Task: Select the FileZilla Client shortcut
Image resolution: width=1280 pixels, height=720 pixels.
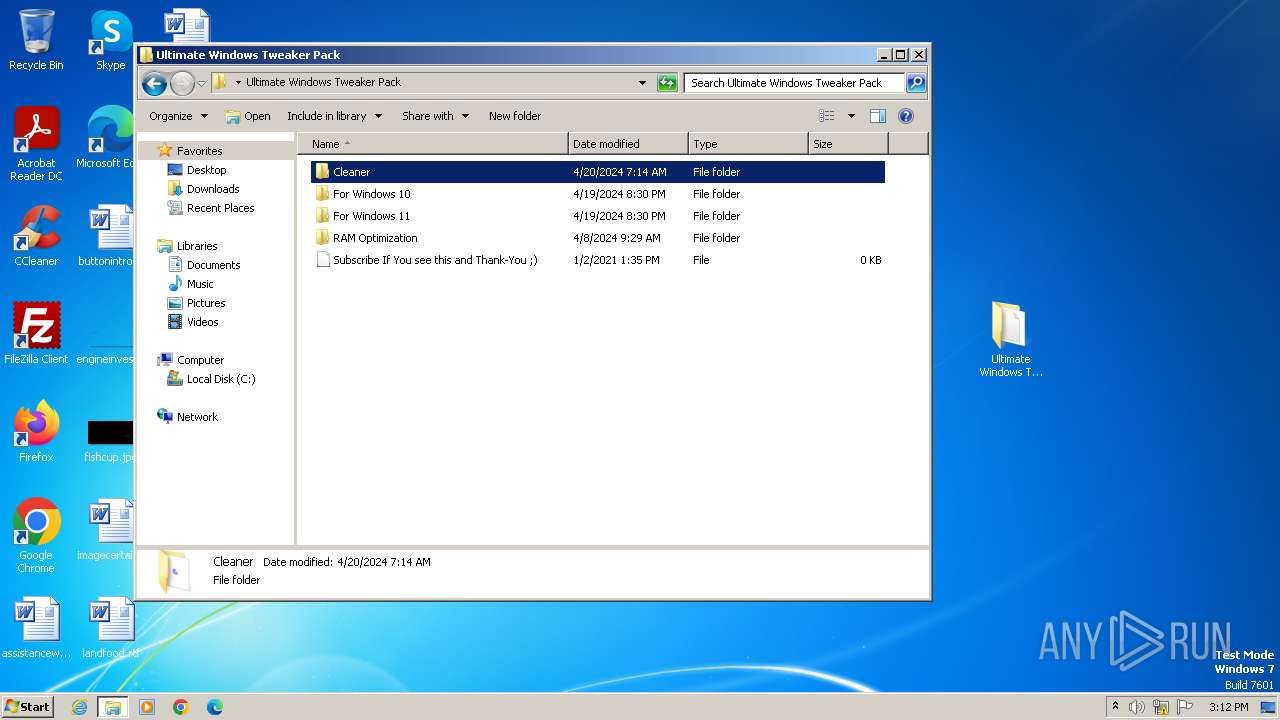Action: [36, 334]
